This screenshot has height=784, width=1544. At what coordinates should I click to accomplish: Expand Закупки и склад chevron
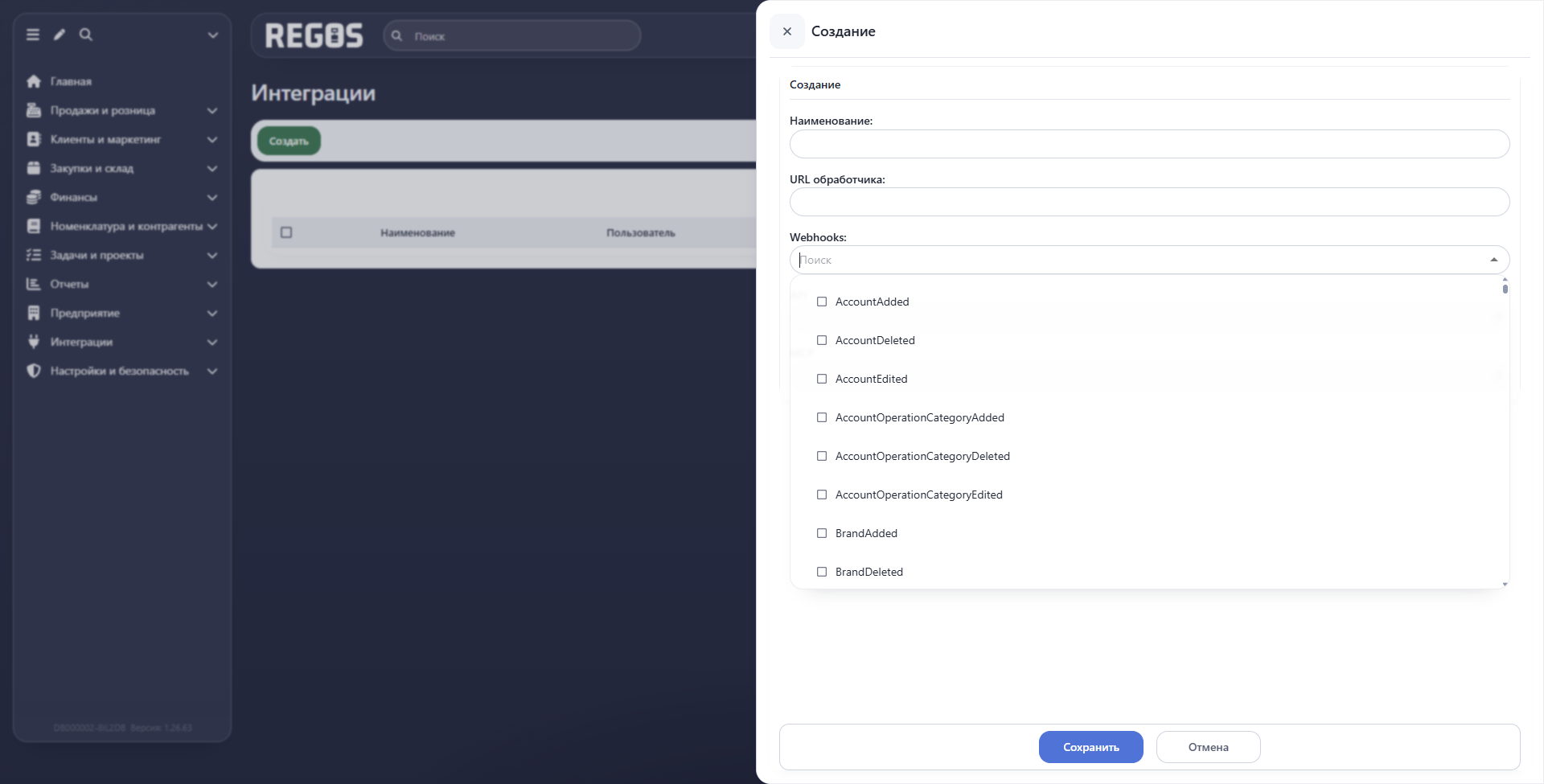click(212, 168)
